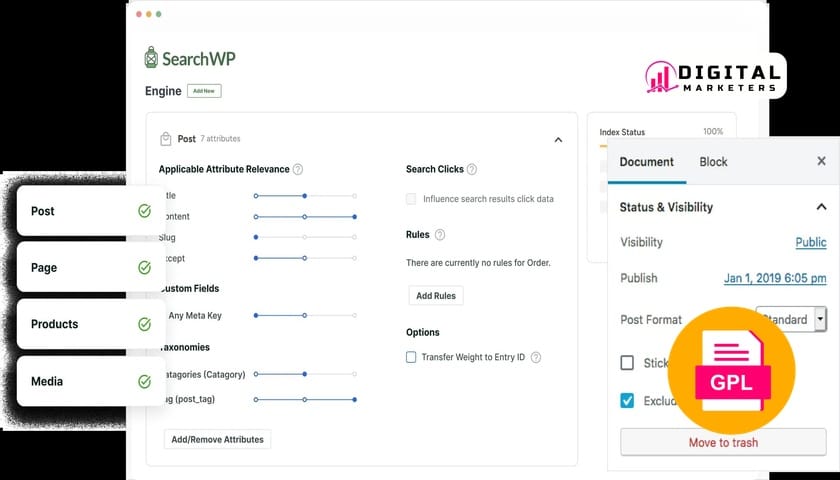Click the Digital Marketers logo

click(x=713, y=77)
